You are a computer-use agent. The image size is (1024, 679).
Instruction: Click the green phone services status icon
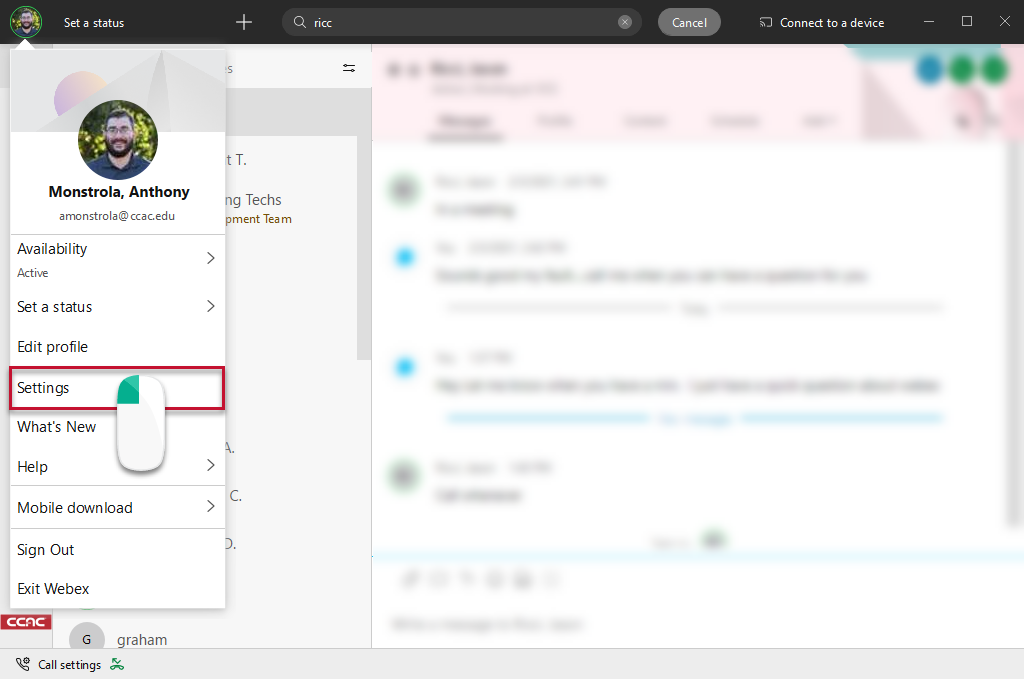117,665
